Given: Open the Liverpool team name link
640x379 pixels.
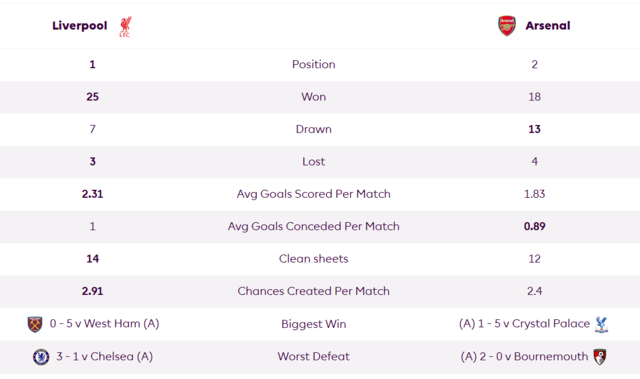Looking at the screenshot, I should [80, 26].
